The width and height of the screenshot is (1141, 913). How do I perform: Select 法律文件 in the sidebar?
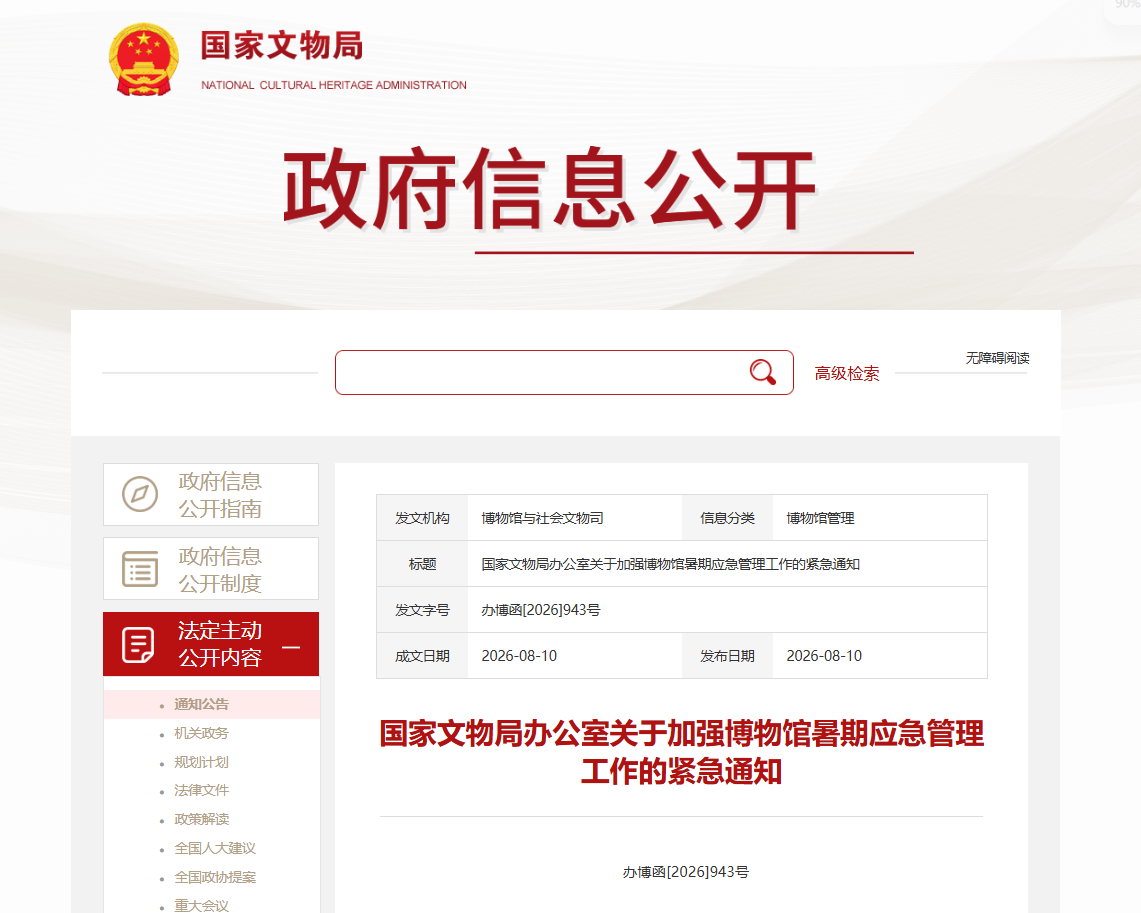pyautogui.click(x=202, y=791)
